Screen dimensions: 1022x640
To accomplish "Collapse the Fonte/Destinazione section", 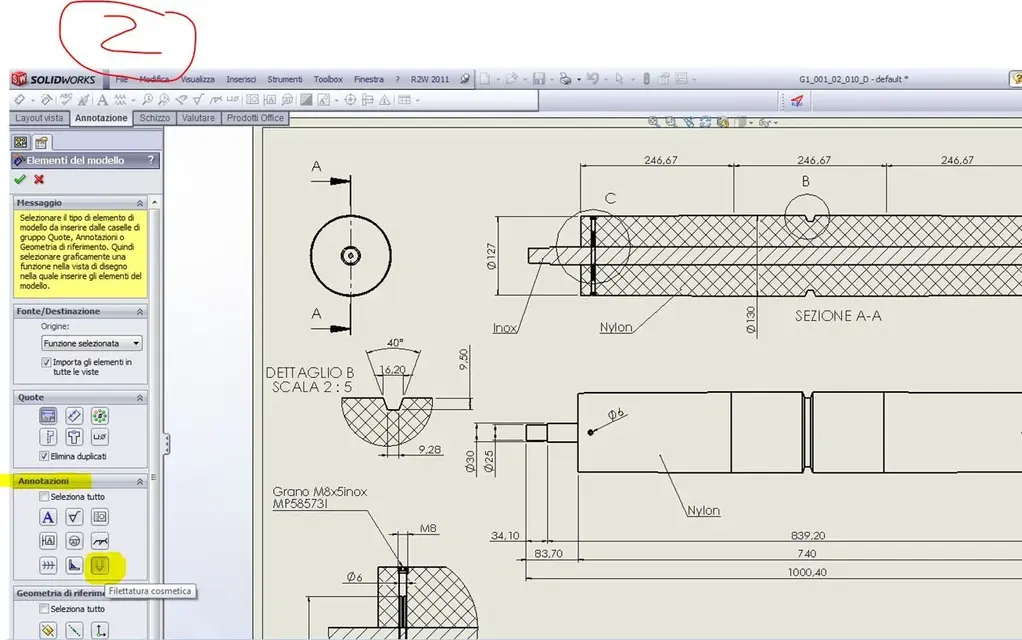I will pos(139,312).
